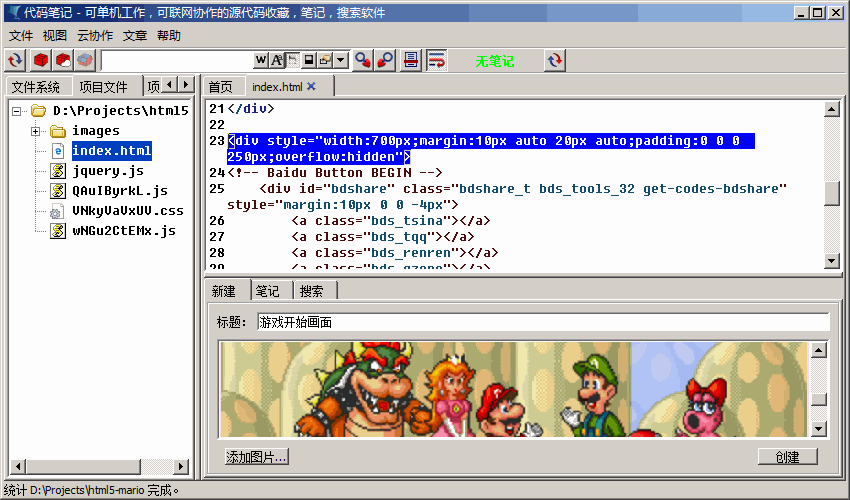The image size is (850, 500).
Task: Click the red cube project icon
Action: (41, 60)
